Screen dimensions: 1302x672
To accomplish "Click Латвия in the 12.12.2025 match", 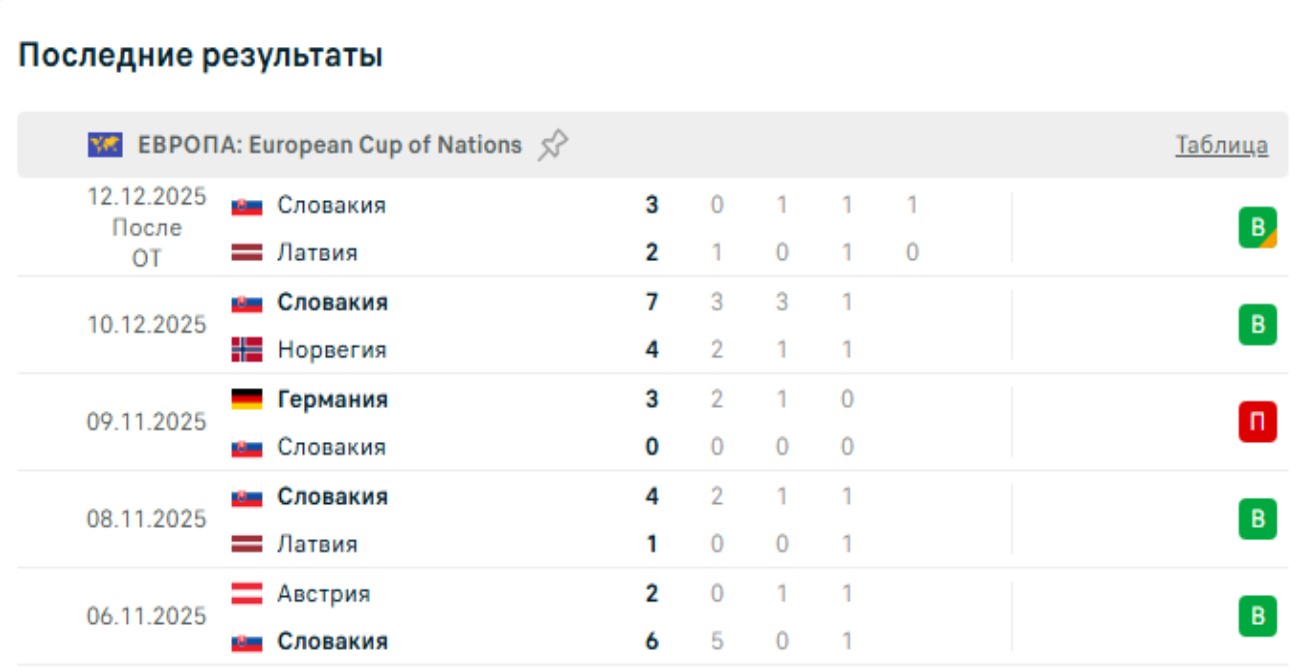I will pos(317,253).
